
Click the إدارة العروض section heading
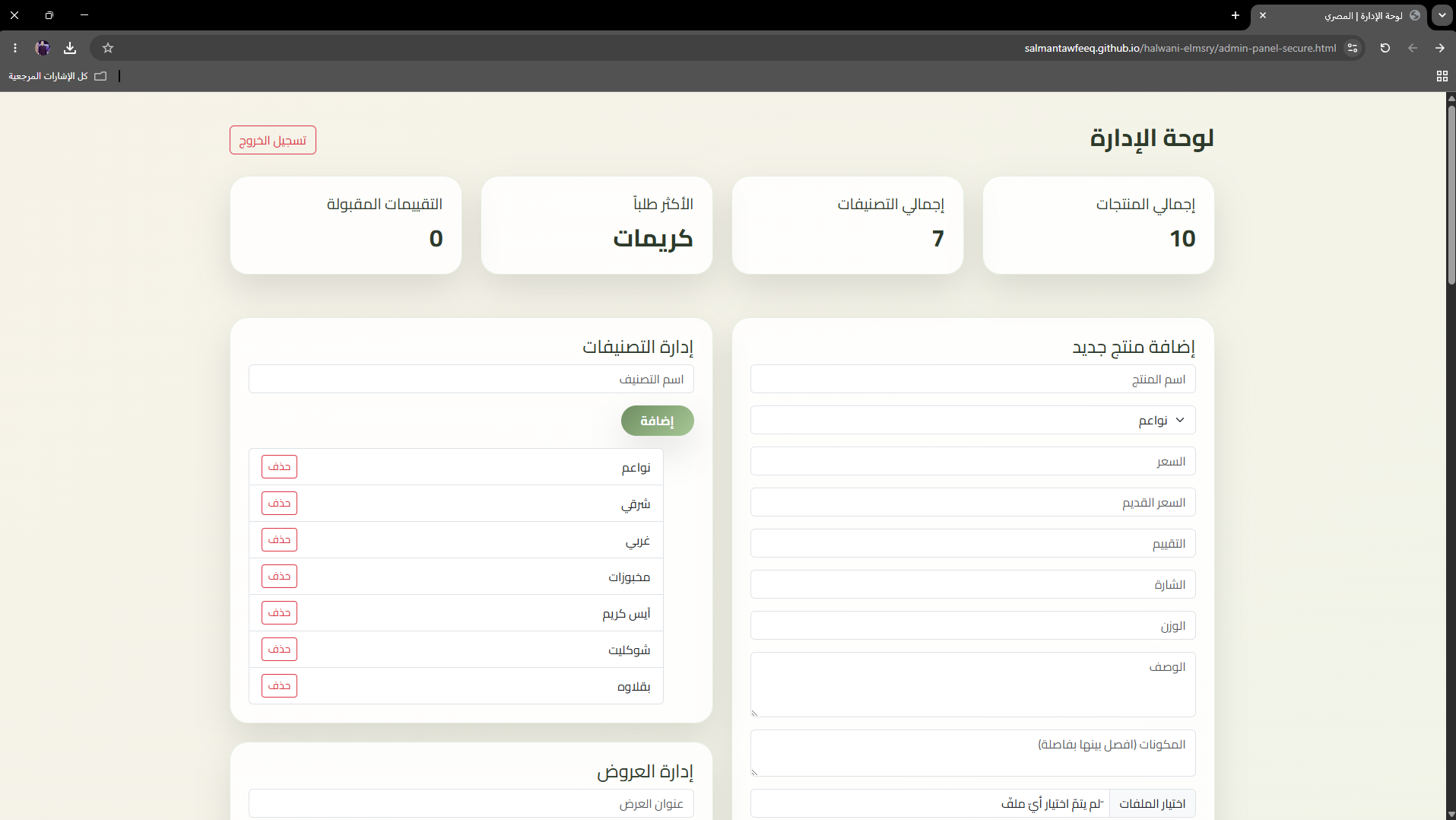[645, 771]
